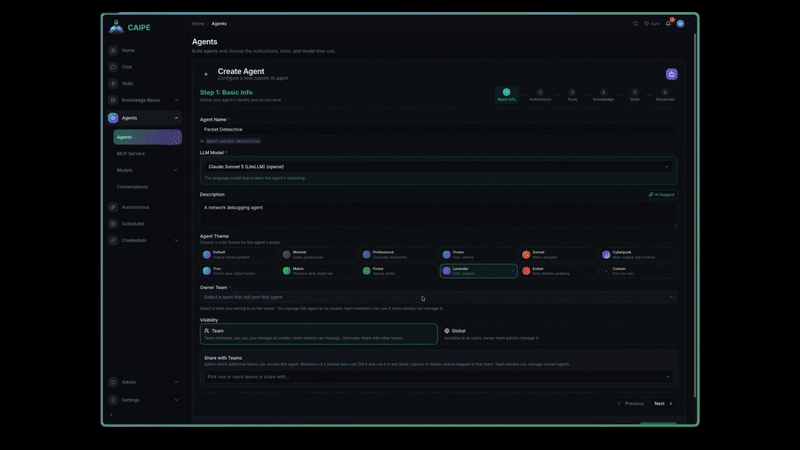Choose the Custom agent theme
Viewport: 800px width, 450px height.
[x=638, y=271]
